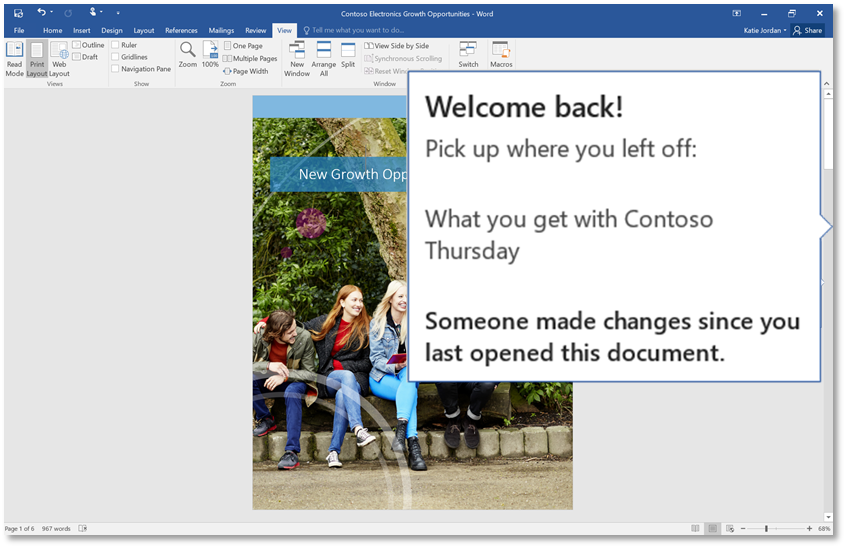This screenshot has height=548, width=846.
Task: Expand Customize Quick Access Toolbar arrow
Action: point(118,13)
